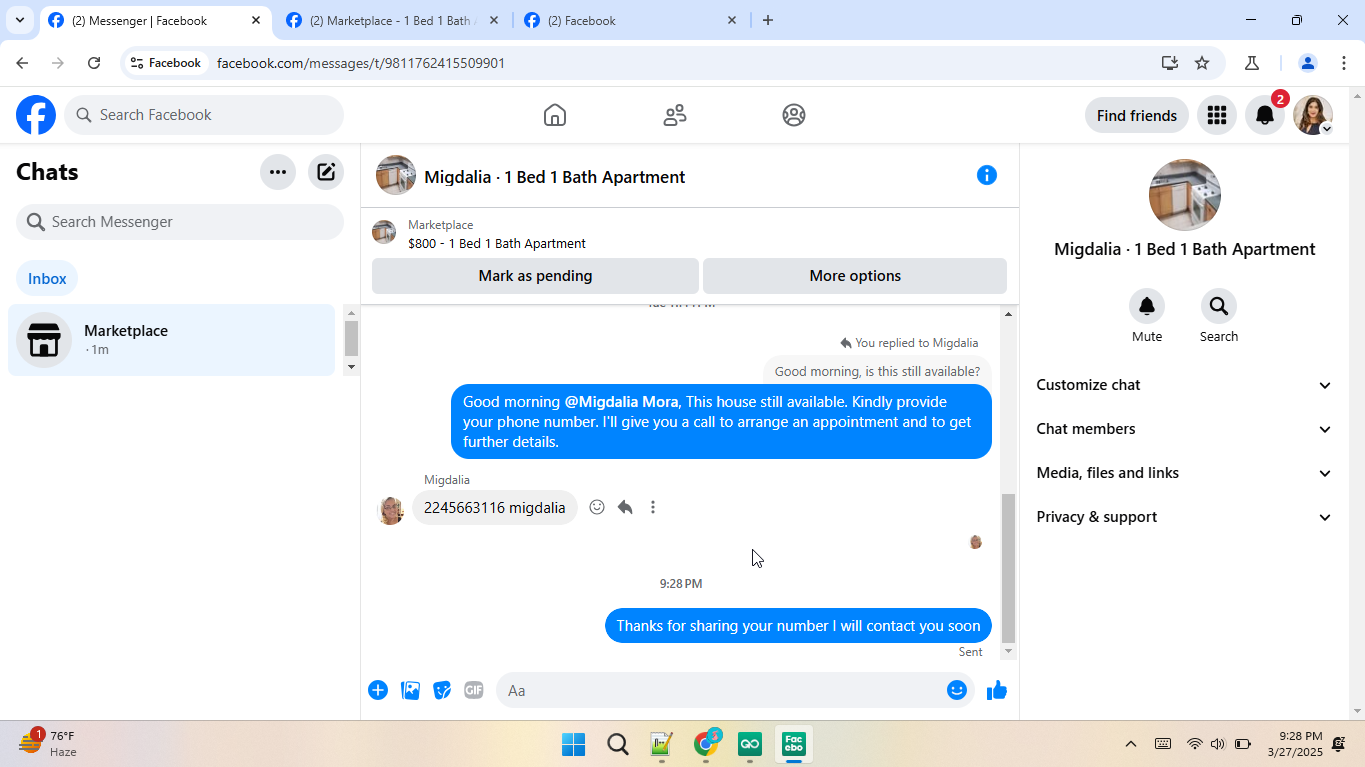This screenshot has width=1365, height=767.
Task: Choose a sticker in composer
Action: coord(442,690)
